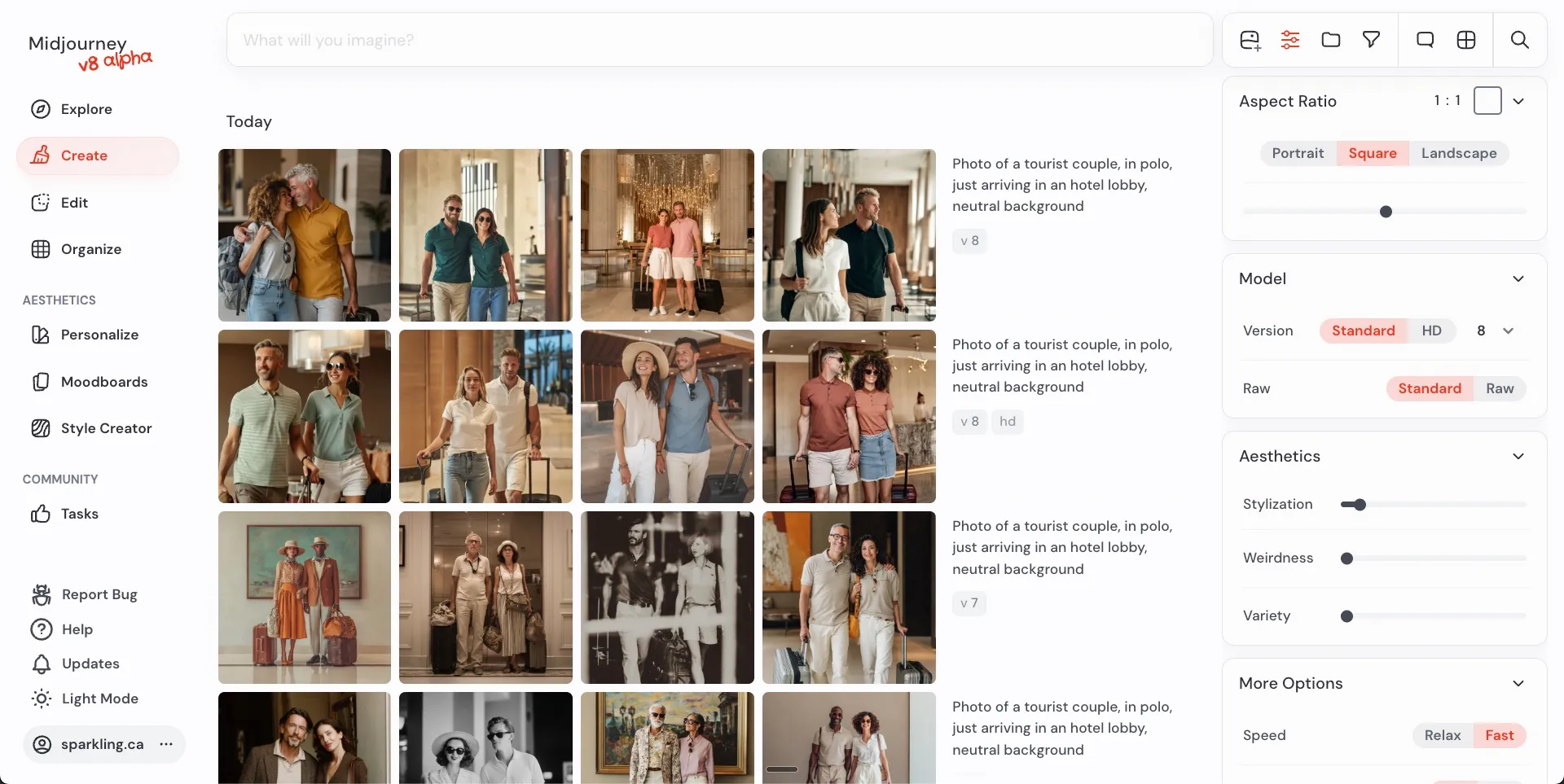Image resolution: width=1564 pixels, height=784 pixels.
Task: Set Version mode to Standard
Action: click(x=1364, y=331)
